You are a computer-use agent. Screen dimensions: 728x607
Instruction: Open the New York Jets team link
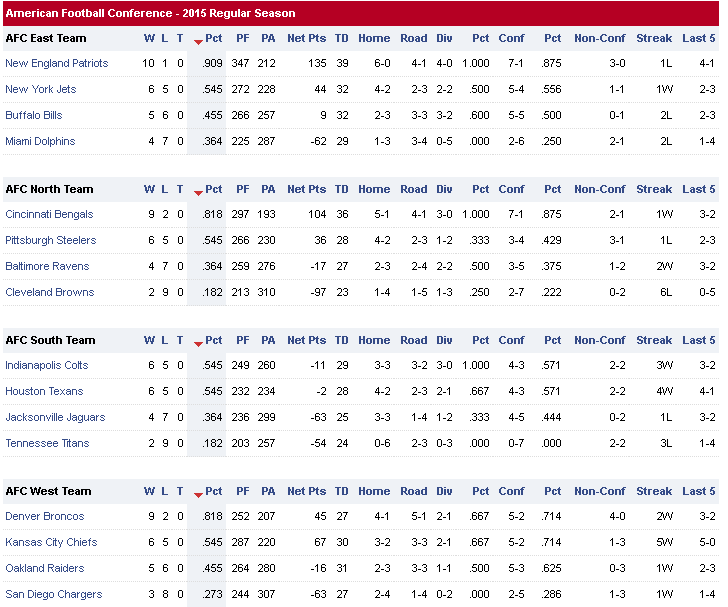point(41,89)
